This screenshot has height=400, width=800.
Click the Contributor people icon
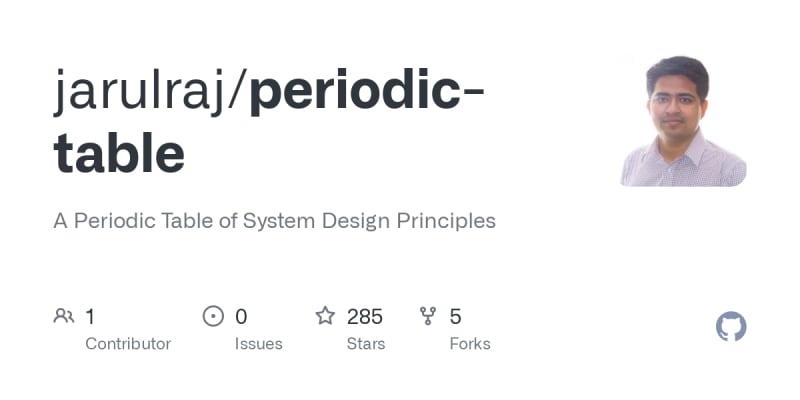(x=64, y=317)
